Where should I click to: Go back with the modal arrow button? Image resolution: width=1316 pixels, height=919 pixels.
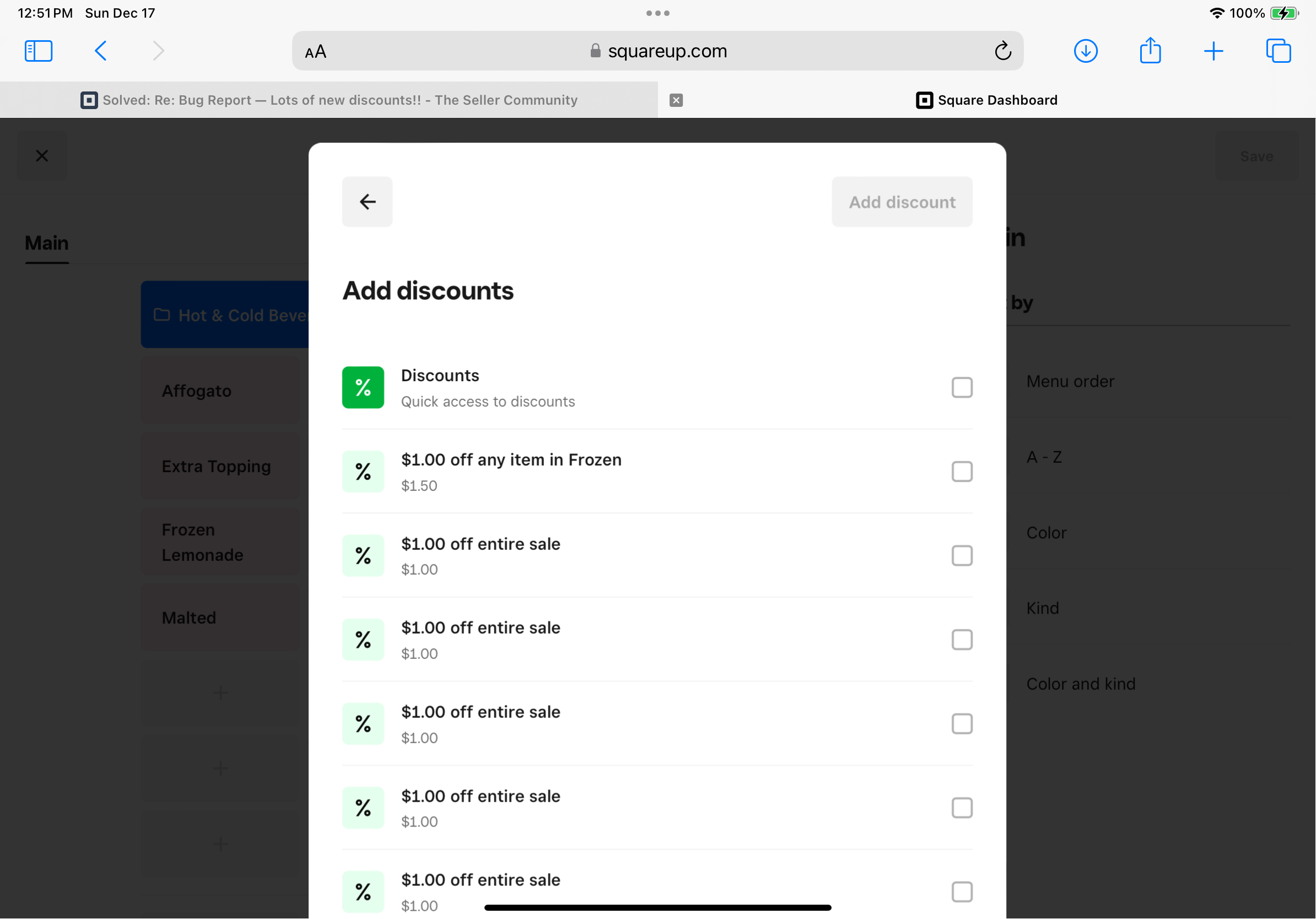pyautogui.click(x=368, y=202)
